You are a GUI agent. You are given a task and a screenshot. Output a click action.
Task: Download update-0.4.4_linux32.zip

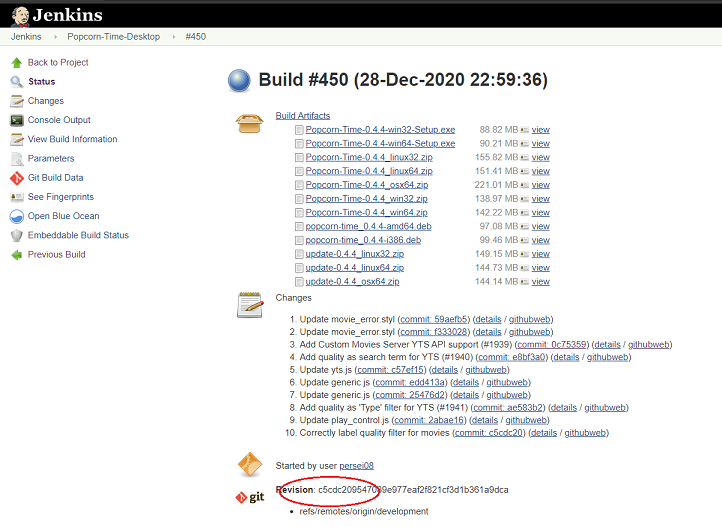(x=355, y=254)
